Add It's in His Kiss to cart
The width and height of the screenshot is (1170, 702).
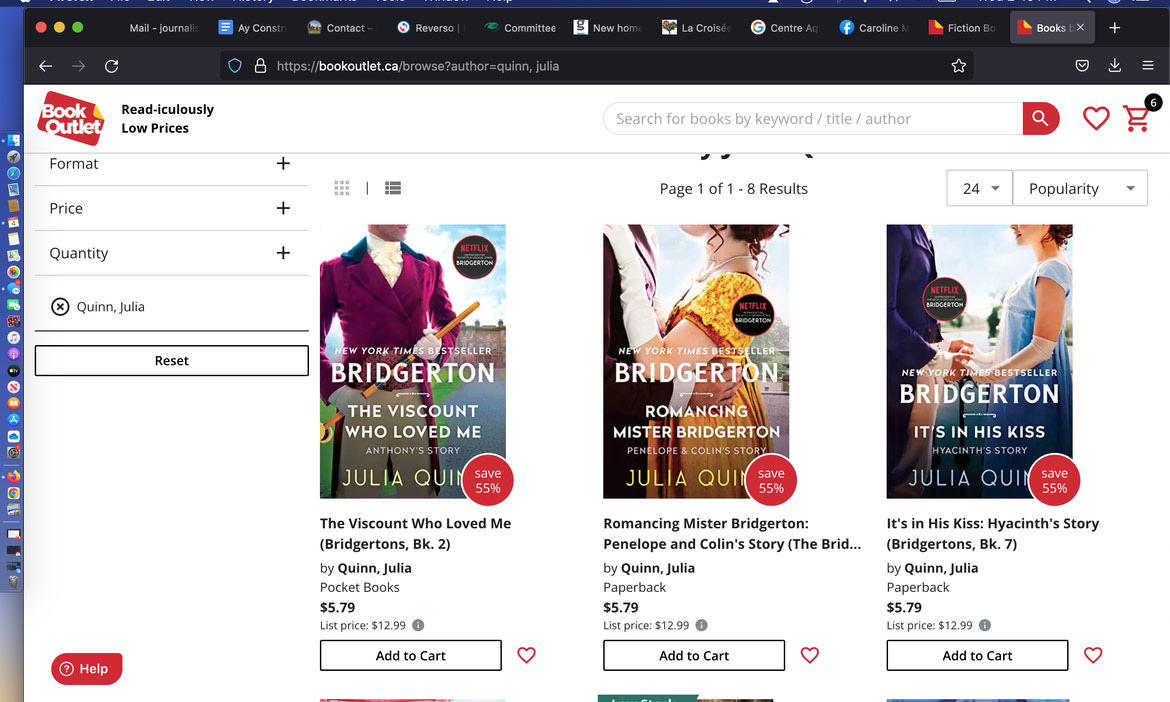(x=977, y=655)
